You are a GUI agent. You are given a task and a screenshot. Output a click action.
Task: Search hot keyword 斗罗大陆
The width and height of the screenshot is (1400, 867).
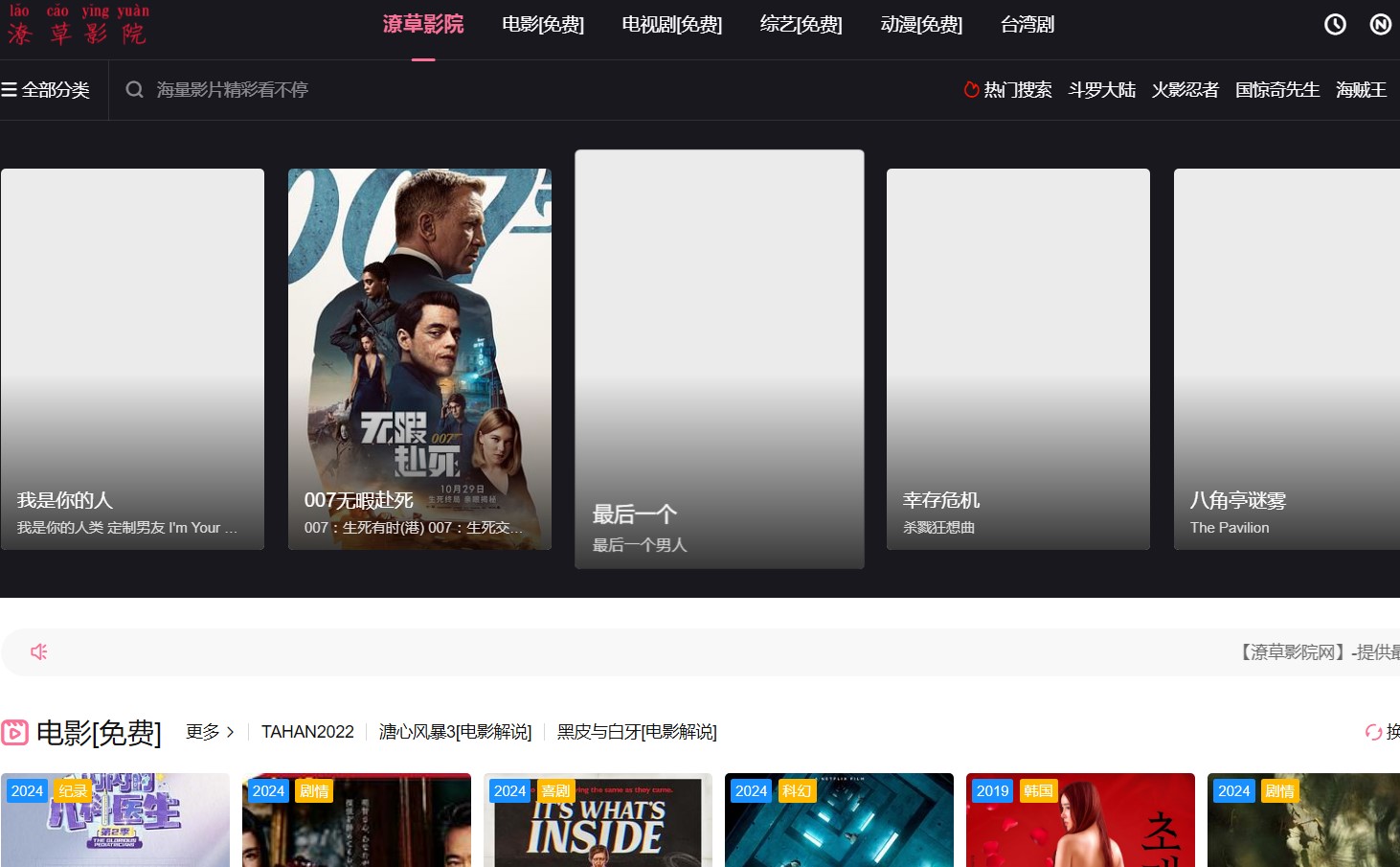(x=1102, y=89)
